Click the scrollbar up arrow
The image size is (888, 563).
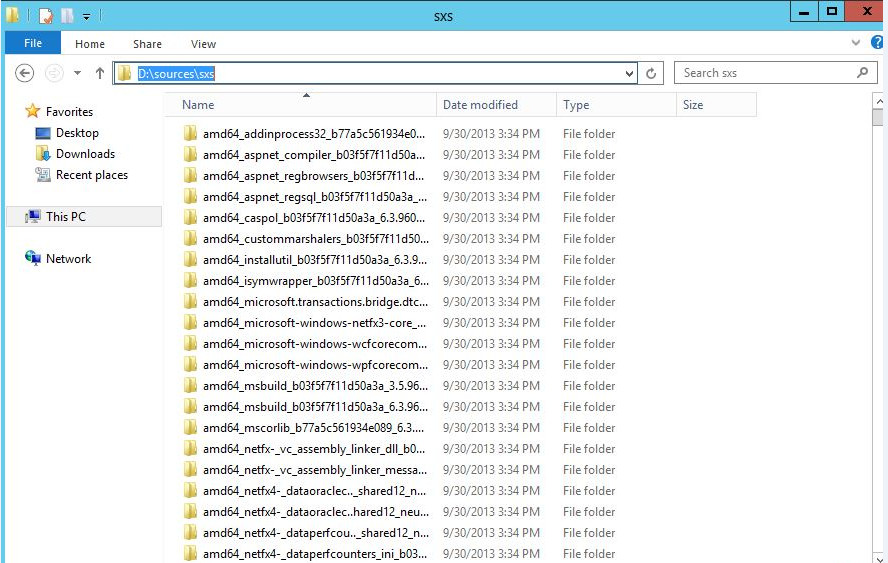click(878, 101)
